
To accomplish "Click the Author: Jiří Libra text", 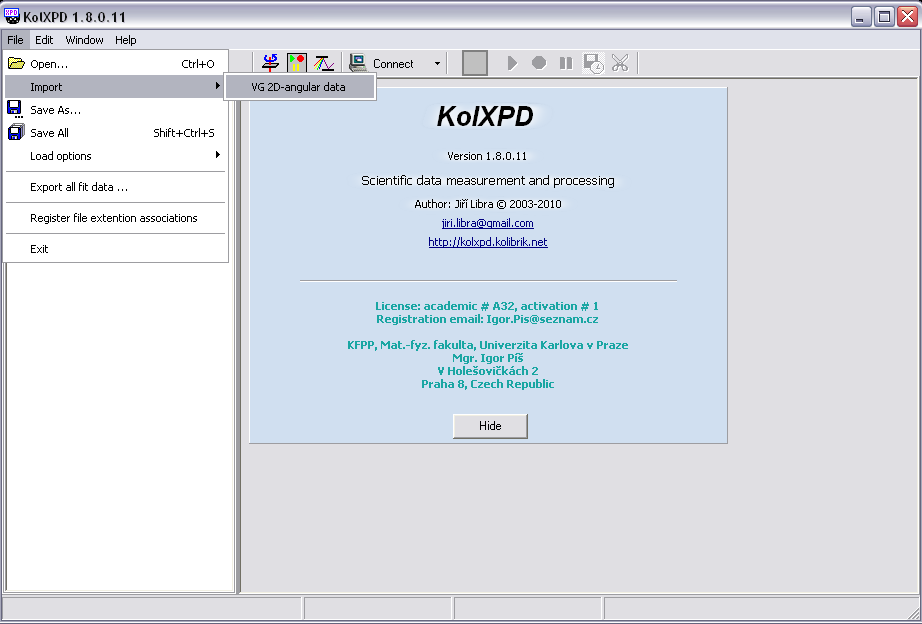I will [487, 204].
